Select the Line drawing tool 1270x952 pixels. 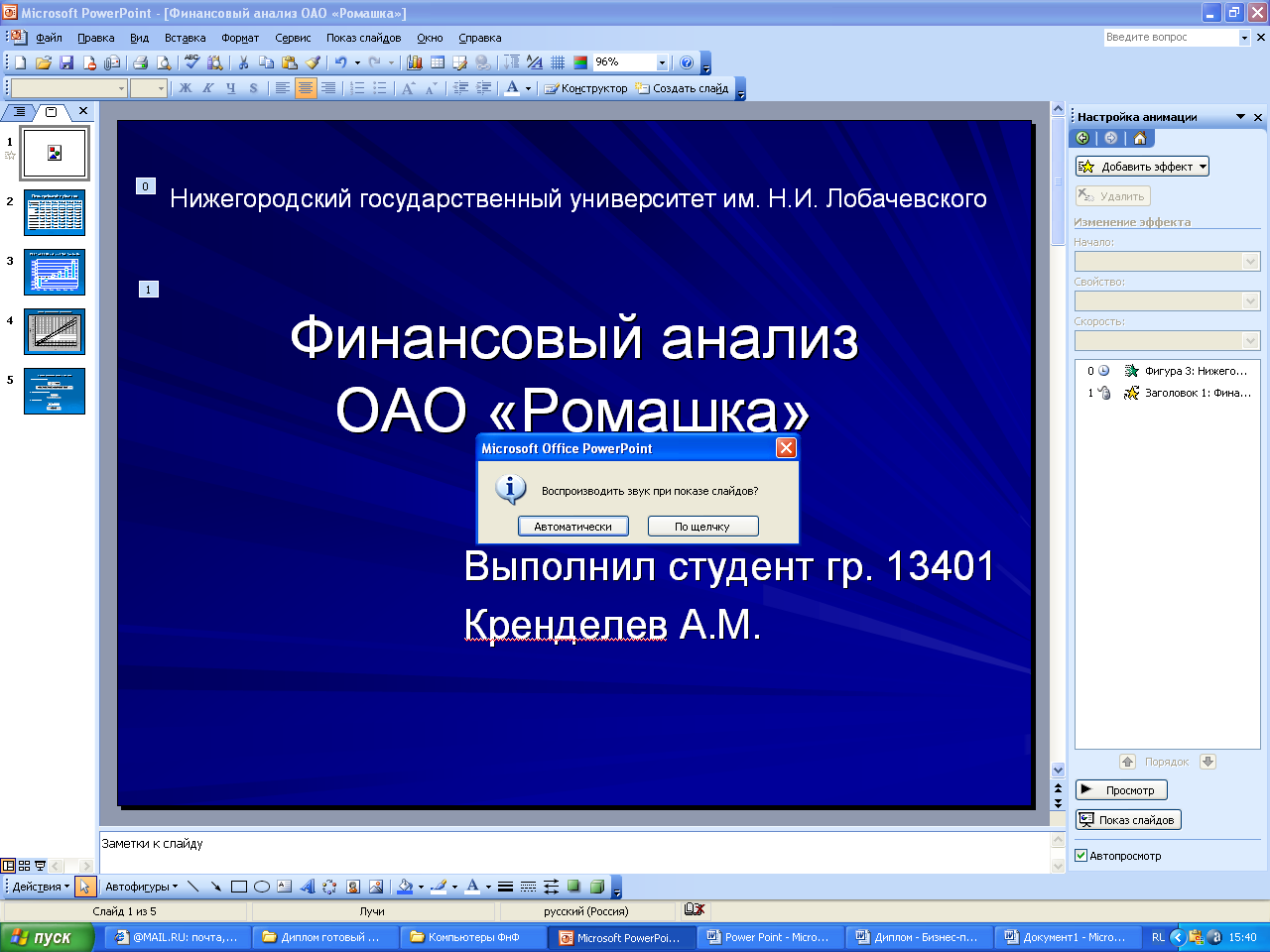pyautogui.click(x=192, y=887)
